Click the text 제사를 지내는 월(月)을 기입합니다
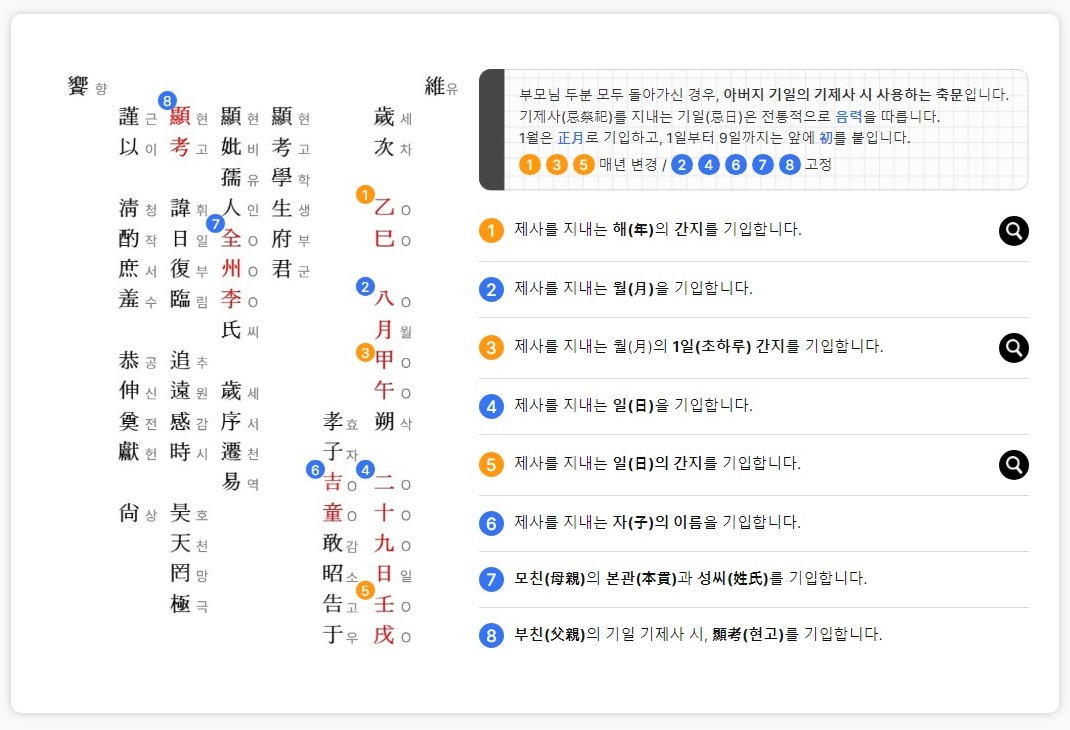This screenshot has width=1070, height=730. (633, 289)
